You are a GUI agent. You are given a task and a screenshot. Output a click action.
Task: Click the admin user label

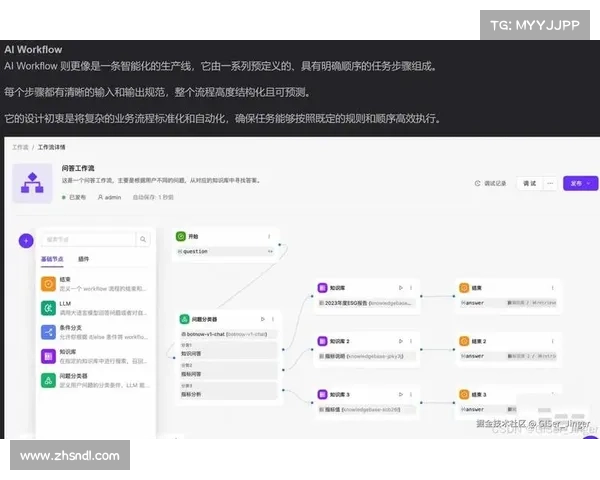(109, 197)
